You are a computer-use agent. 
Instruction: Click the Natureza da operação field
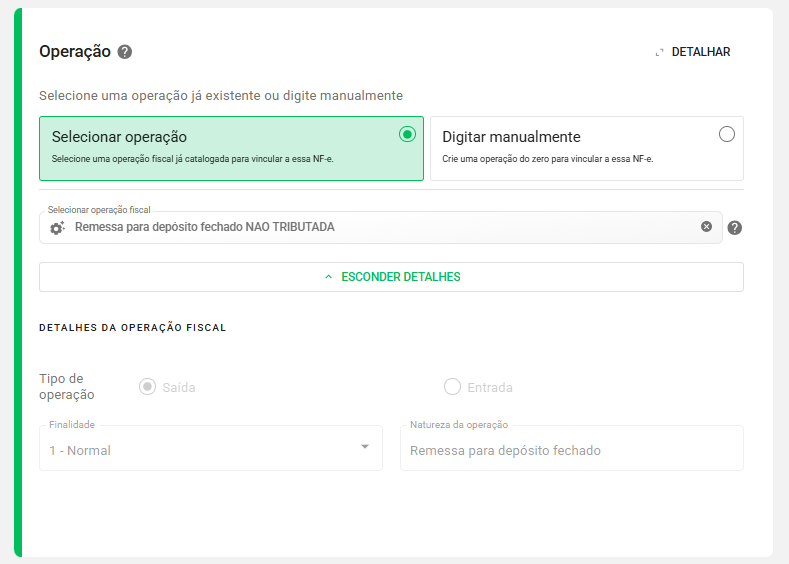click(x=571, y=450)
